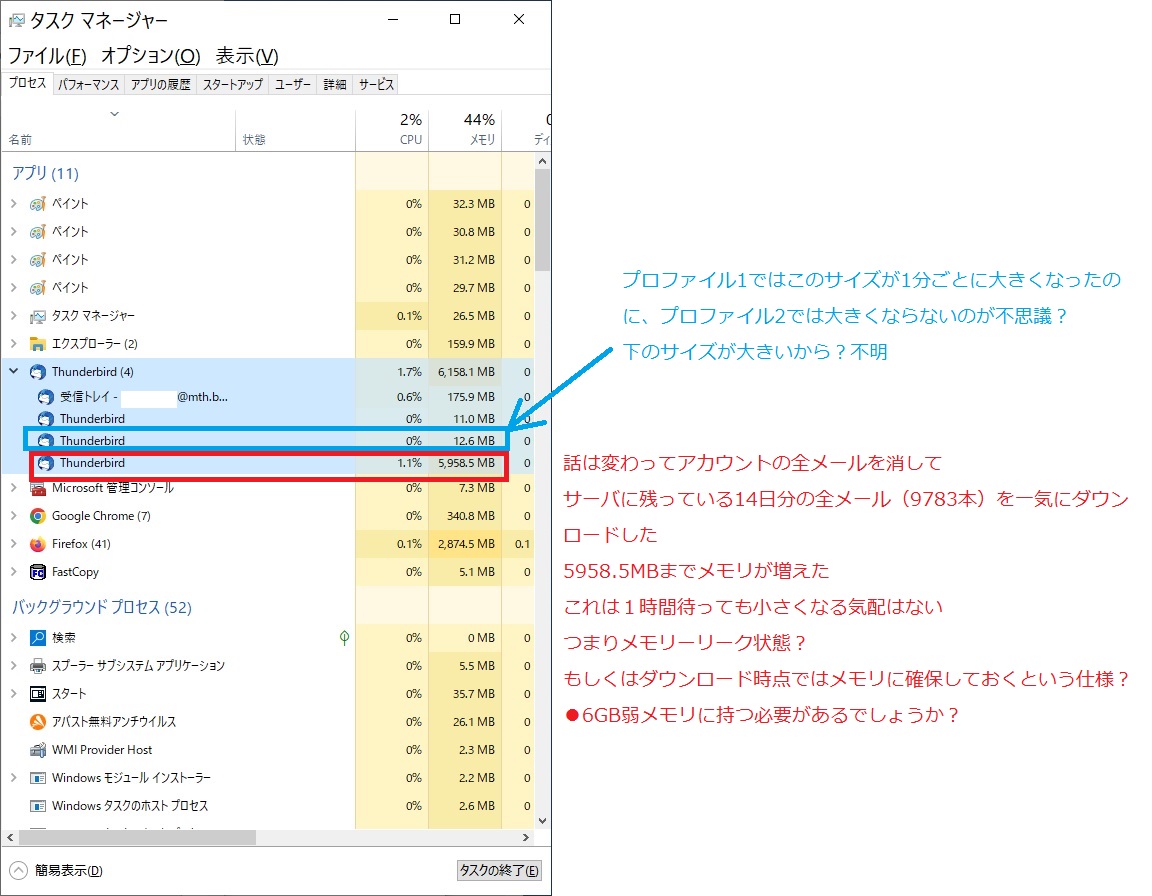Click the スプーラー サブシステム printer icon
The width and height of the screenshot is (1152, 896).
38,666
